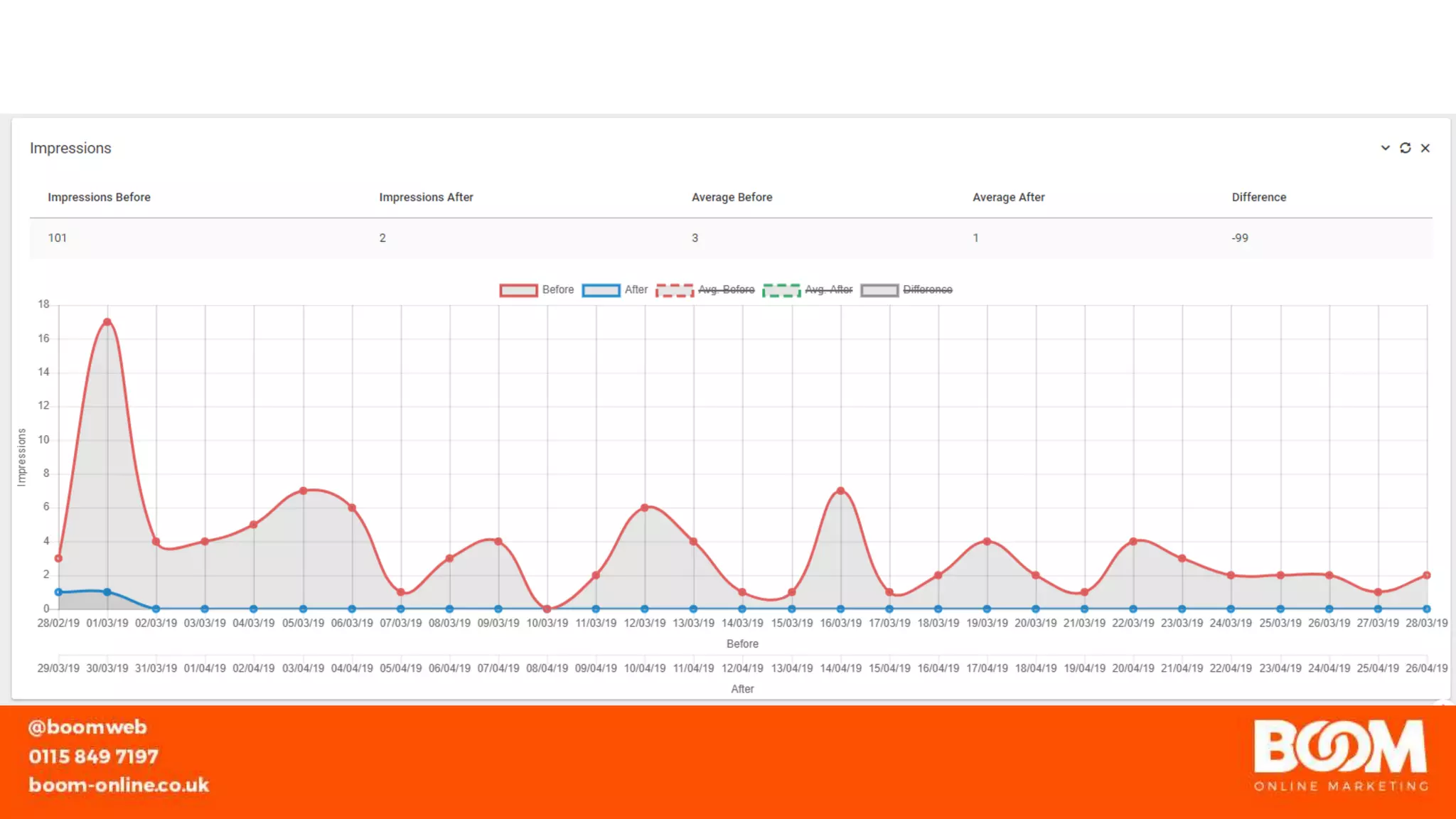This screenshot has width=1456, height=819.
Task: Show the Difference series via the legend
Action: (x=927, y=290)
